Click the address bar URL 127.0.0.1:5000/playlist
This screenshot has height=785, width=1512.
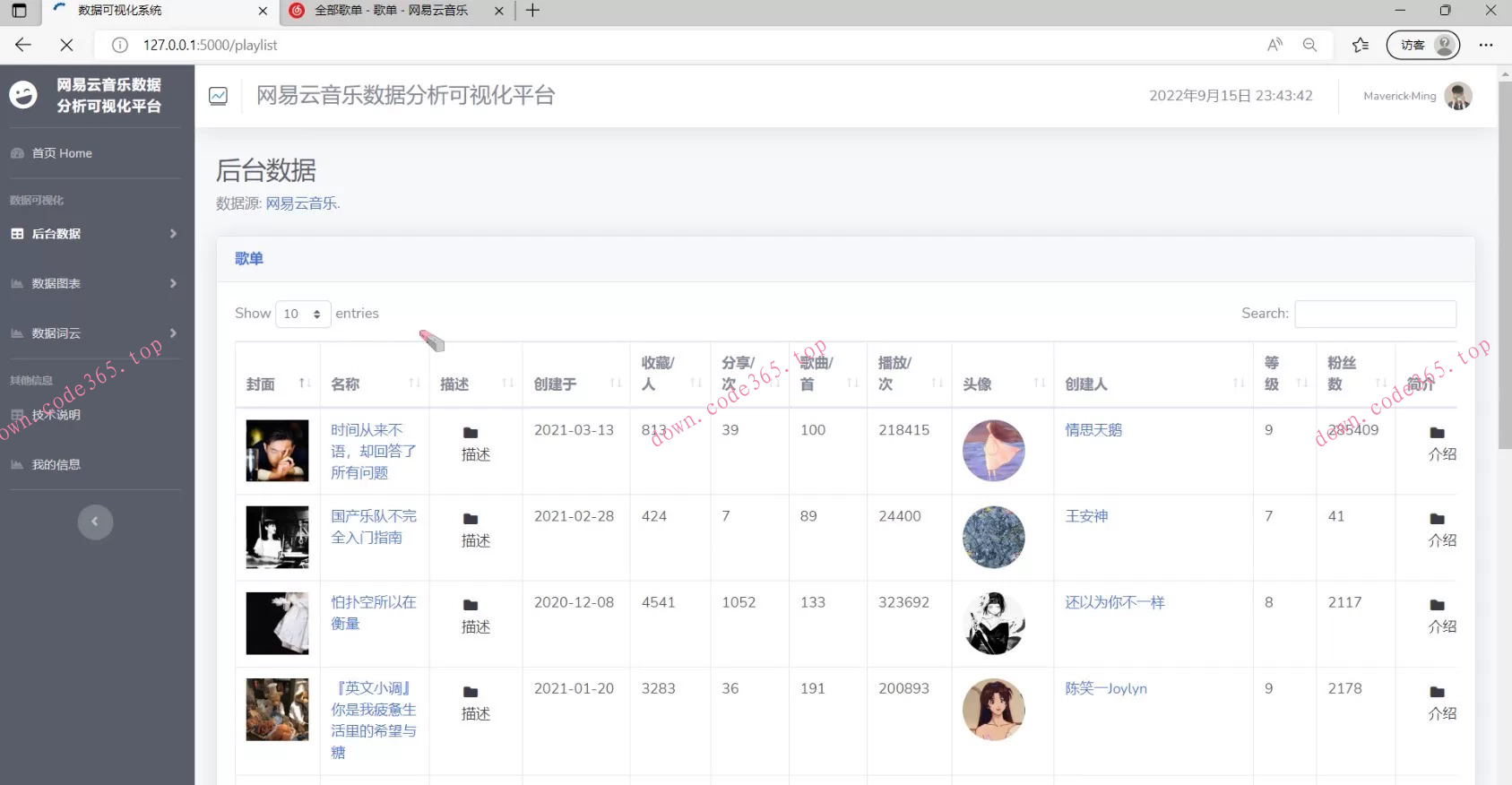[x=211, y=45]
